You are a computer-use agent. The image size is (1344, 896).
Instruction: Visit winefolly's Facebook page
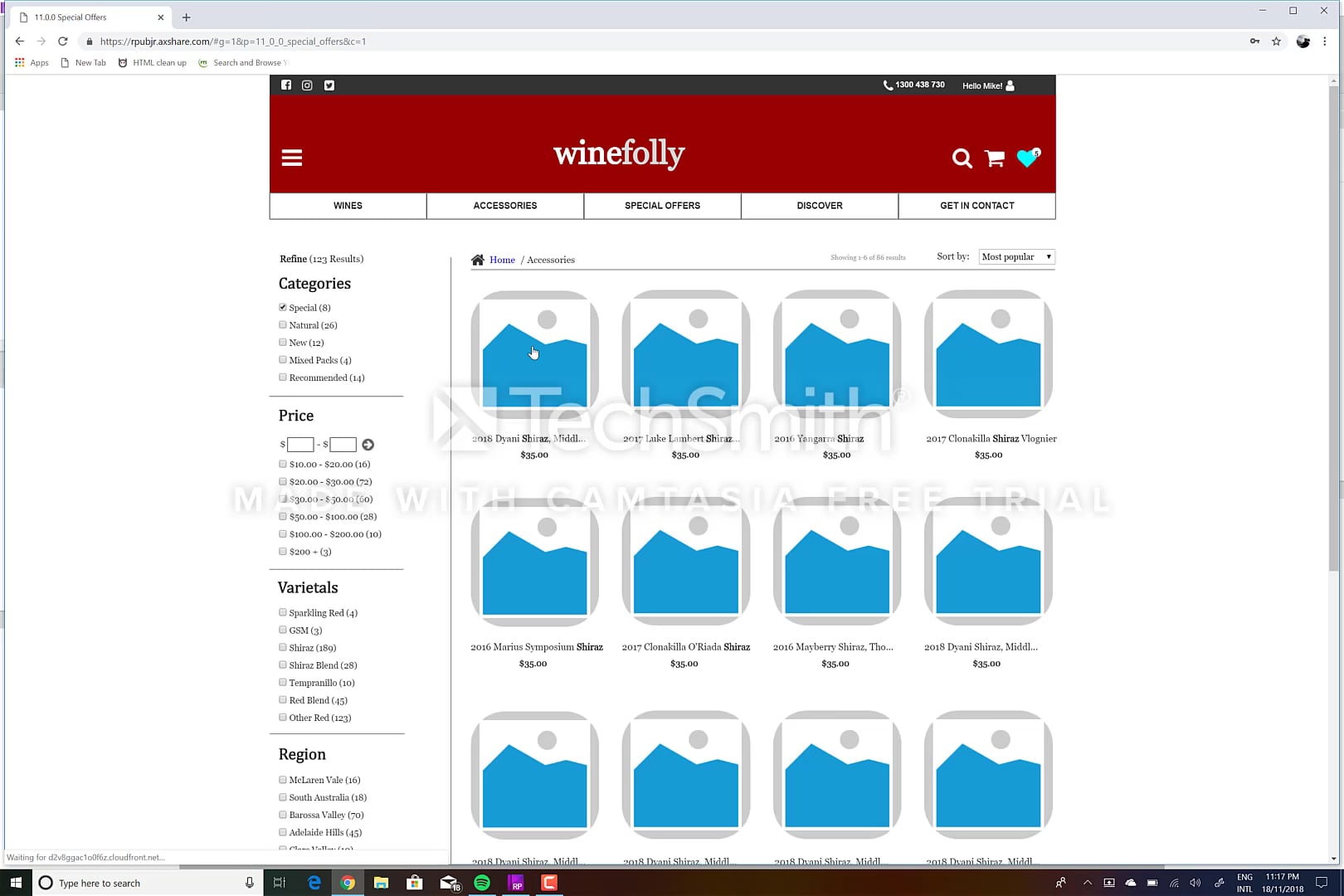point(285,85)
